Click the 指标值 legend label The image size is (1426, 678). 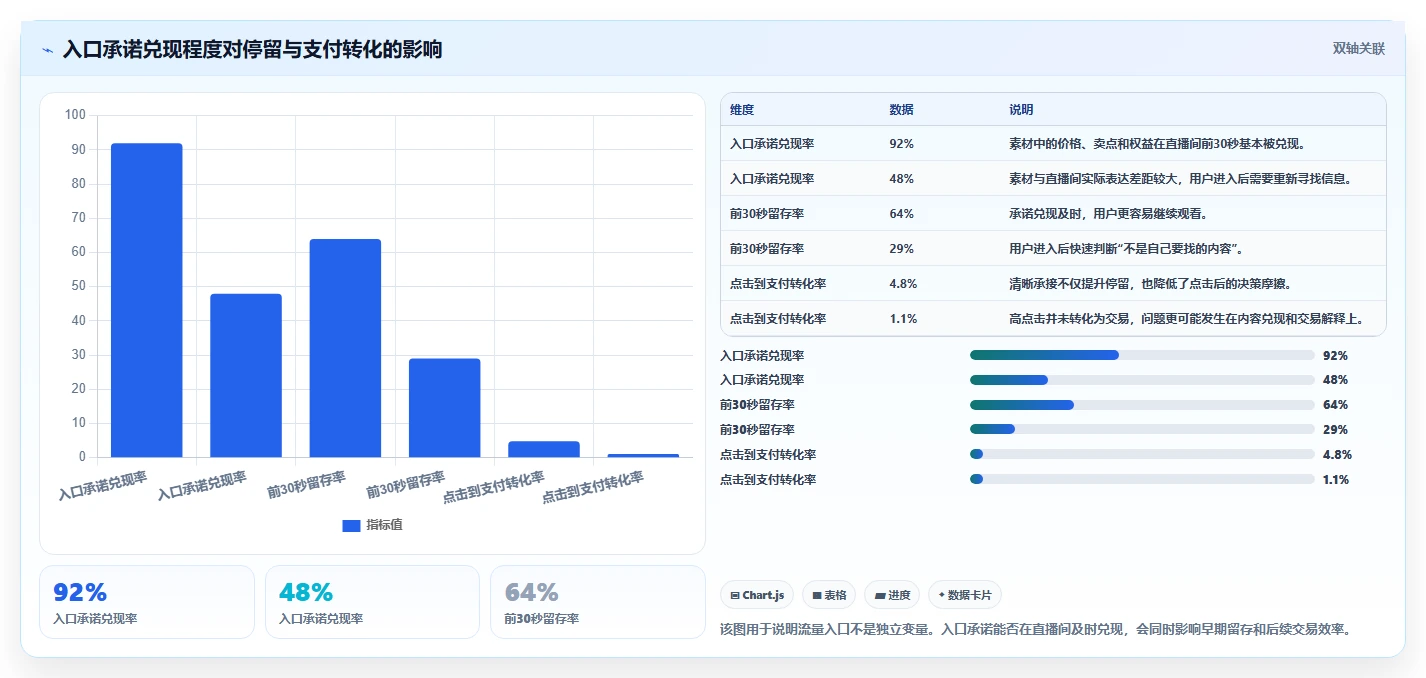(x=384, y=525)
